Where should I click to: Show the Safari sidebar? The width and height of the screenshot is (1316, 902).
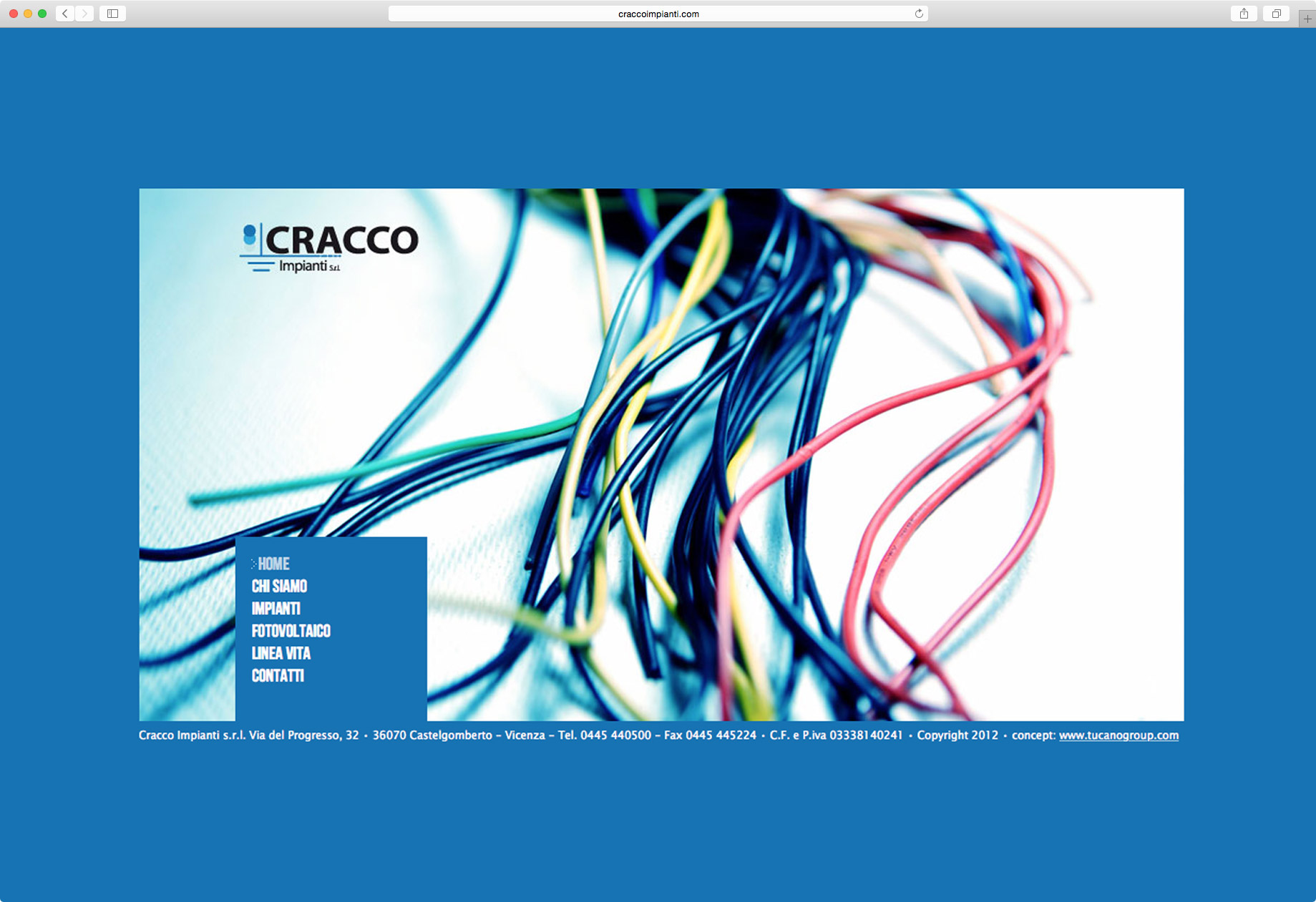point(112,14)
